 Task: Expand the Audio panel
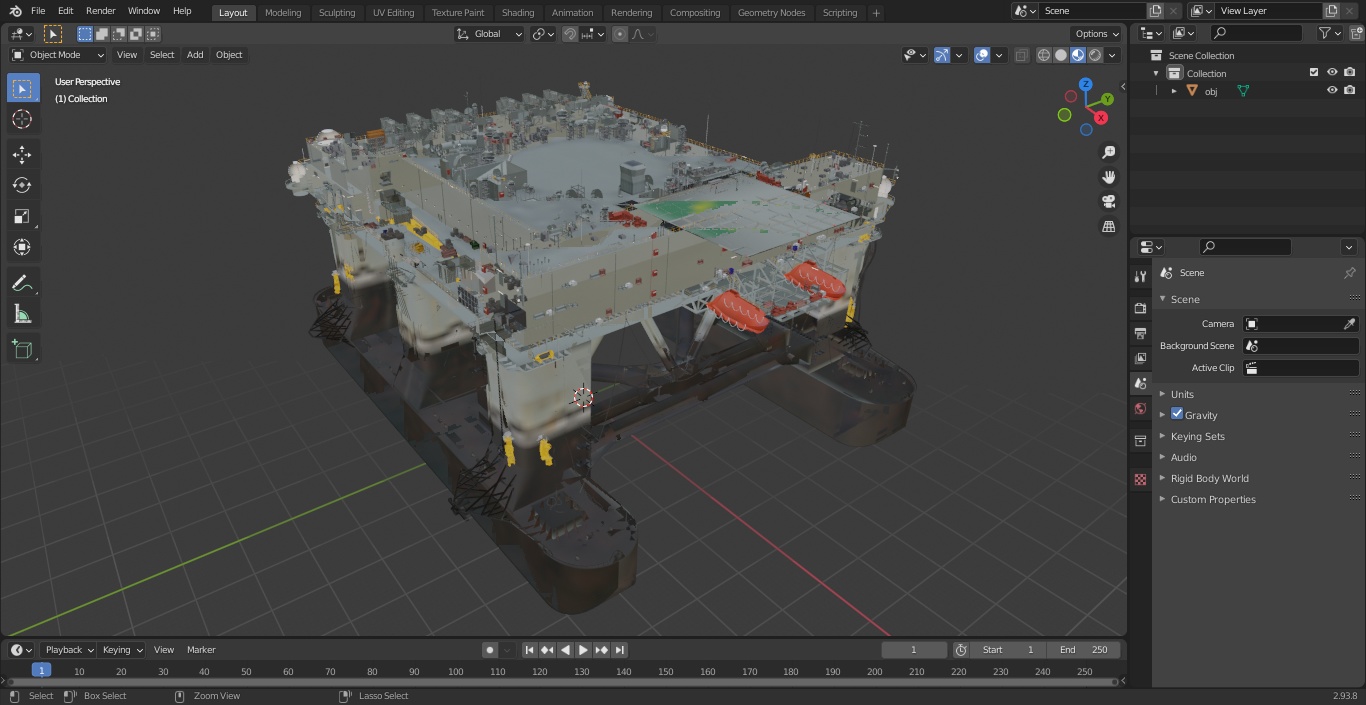click(x=1183, y=457)
